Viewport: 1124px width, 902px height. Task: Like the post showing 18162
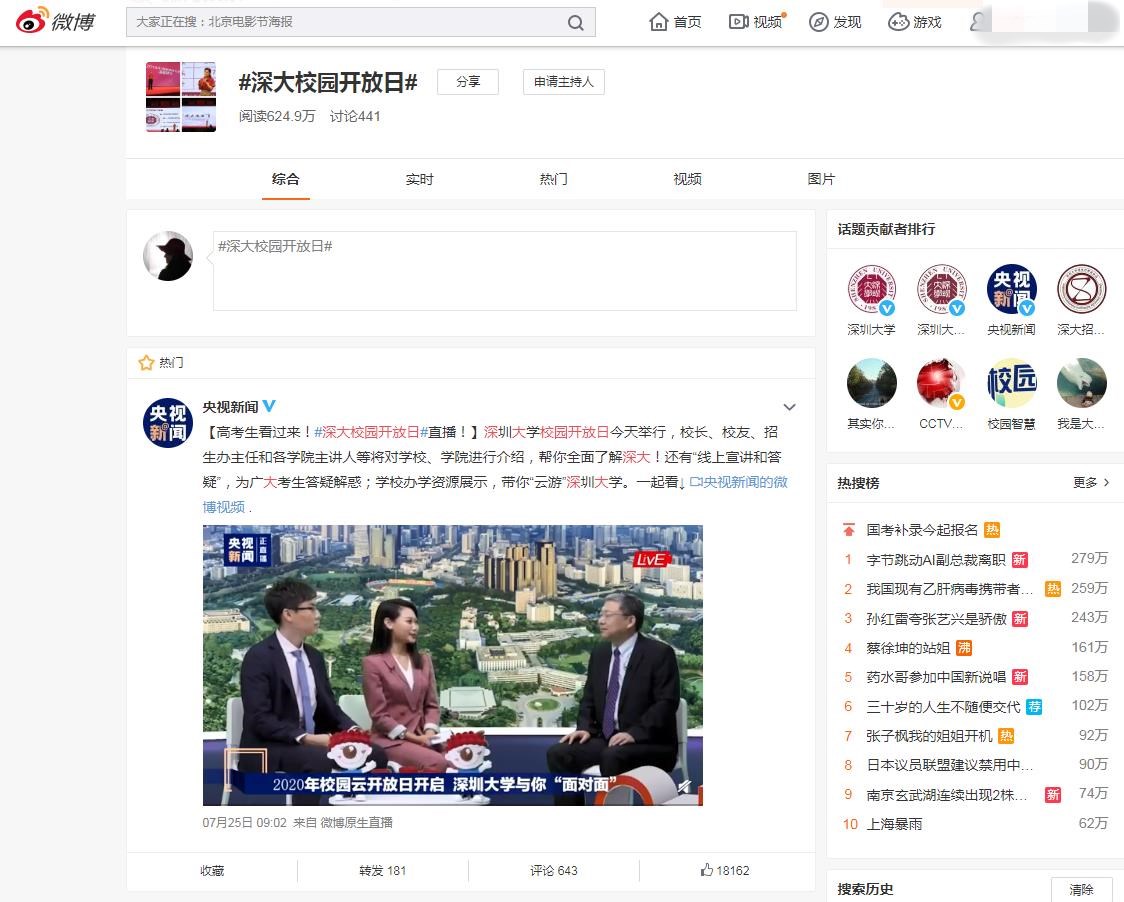tap(722, 871)
